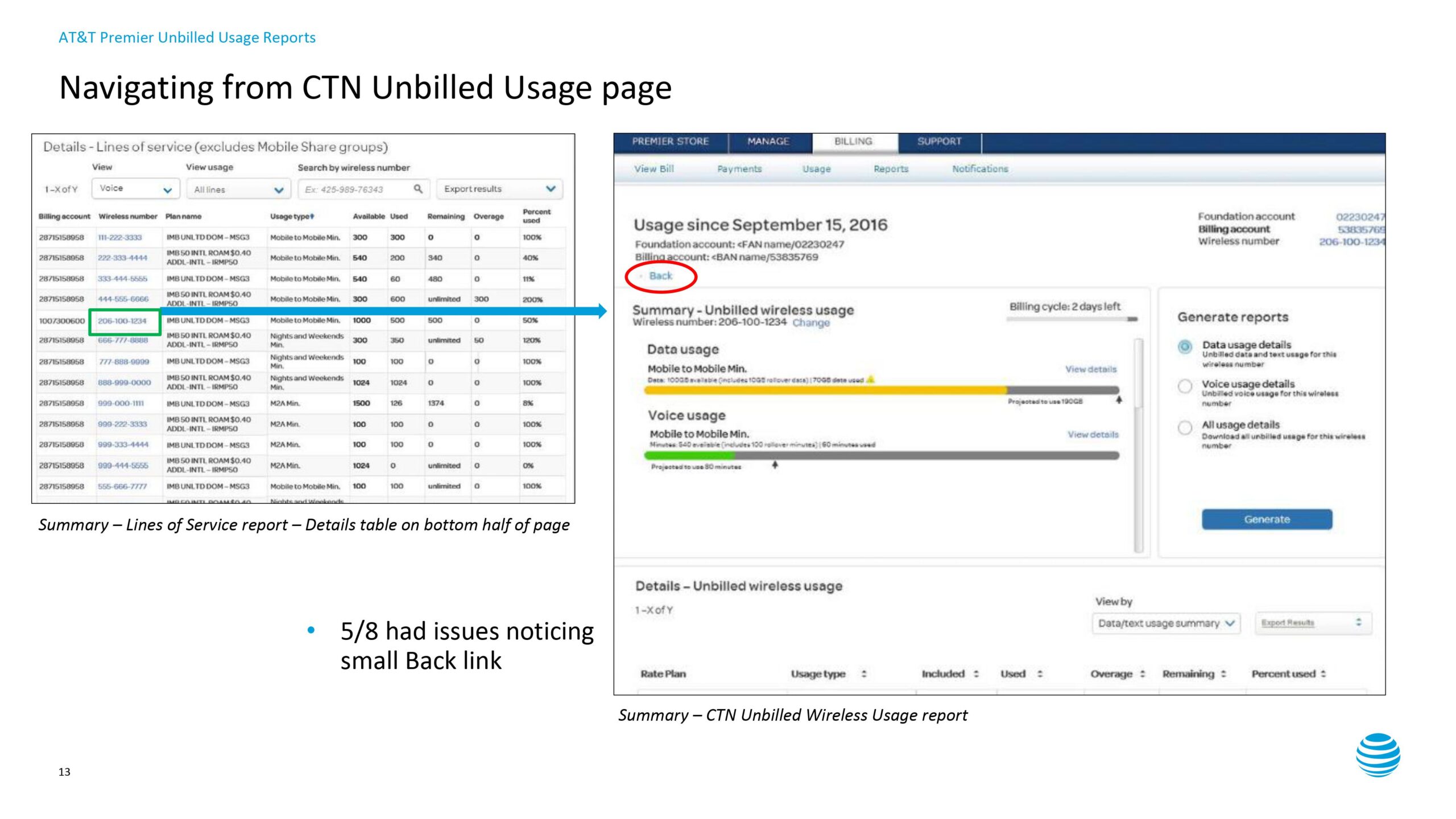Screen dimensions: 1456x819
Task: Select the All usage details radio button
Action: [1185, 428]
